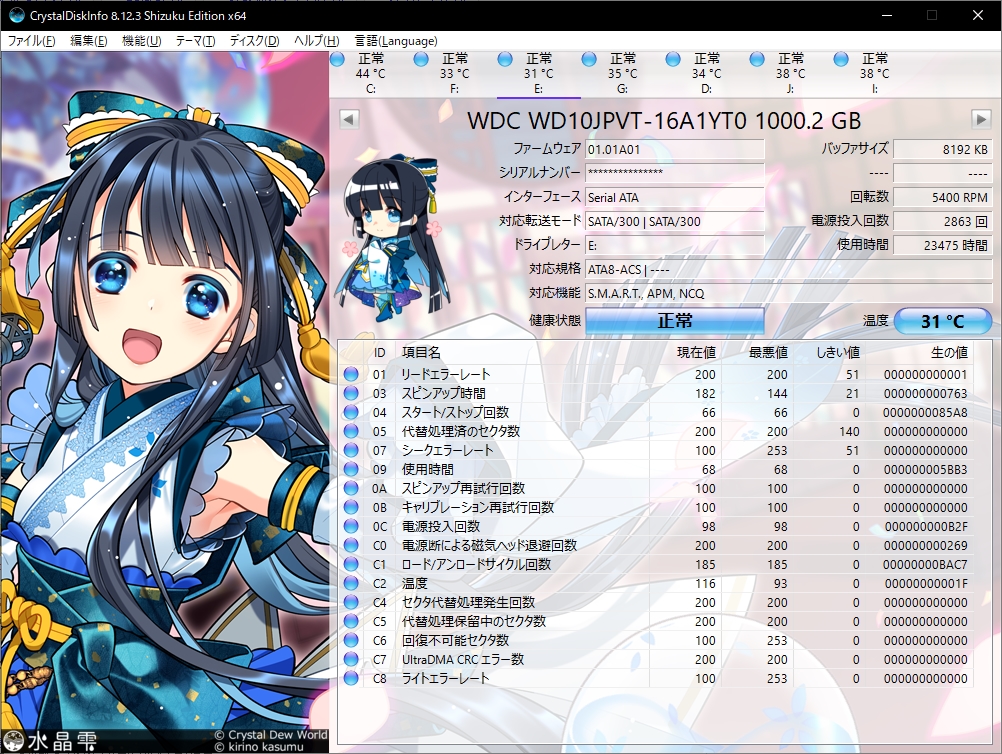Go to previous disk with left arrow
The height and width of the screenshot is (754, 1002).
[x=349, y=119]
